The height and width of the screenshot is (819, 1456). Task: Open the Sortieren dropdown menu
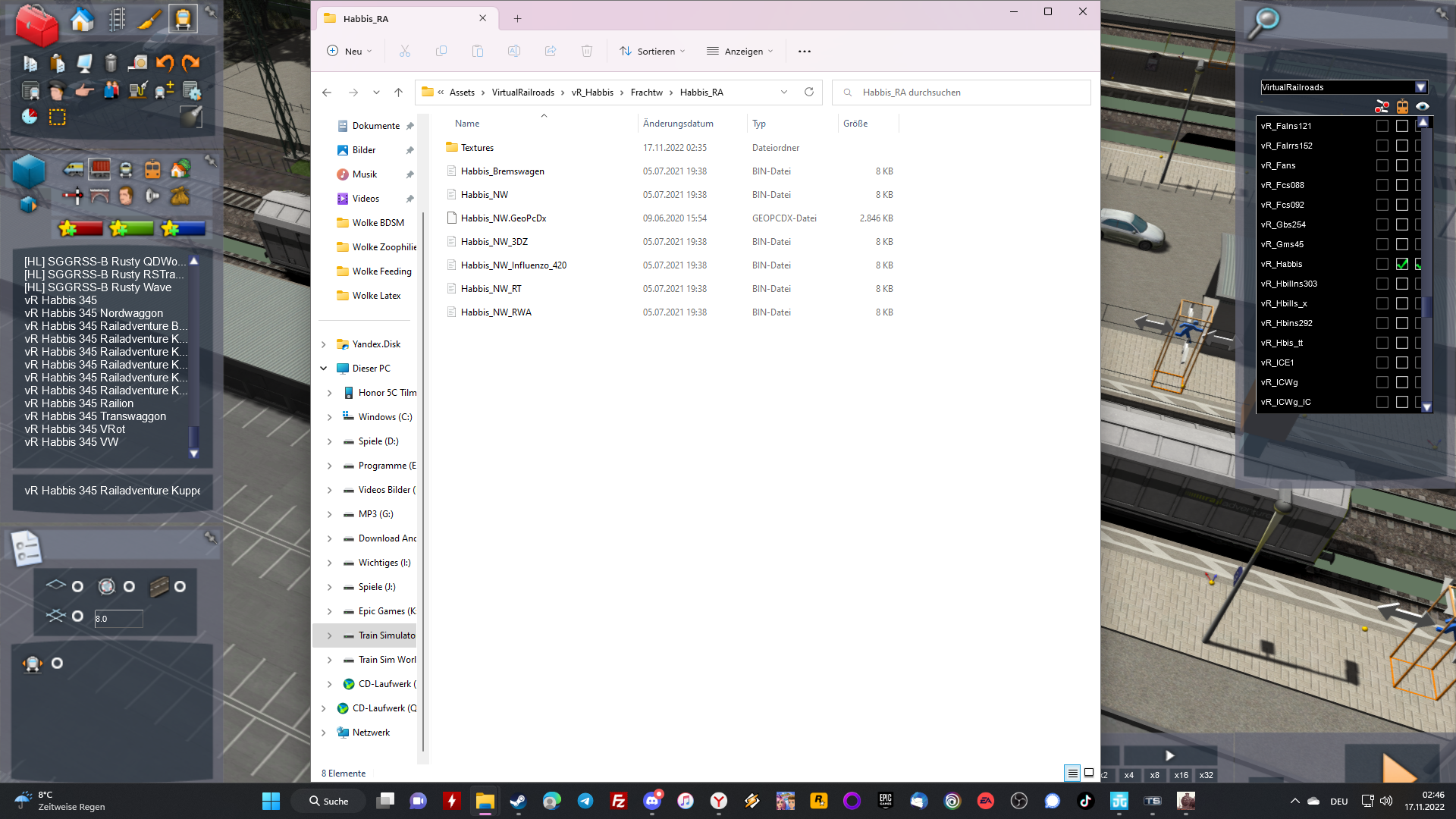[x=652, y=52]
